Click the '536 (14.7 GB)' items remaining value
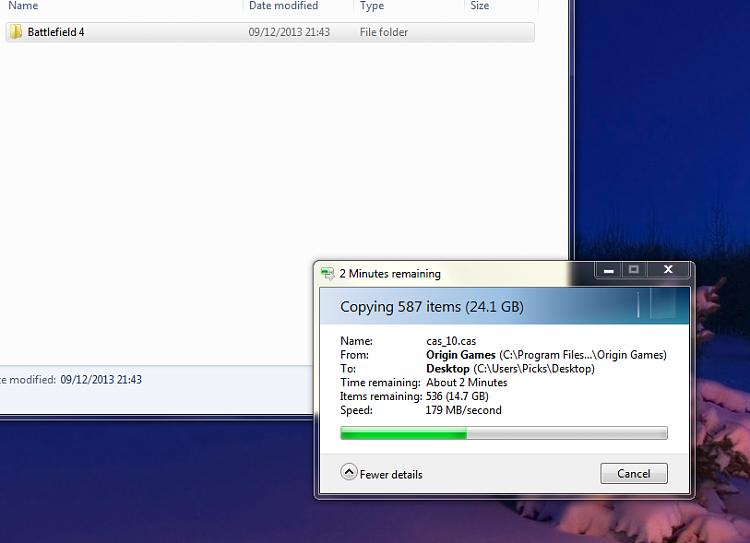750x543 pixels. coord(457,397)
